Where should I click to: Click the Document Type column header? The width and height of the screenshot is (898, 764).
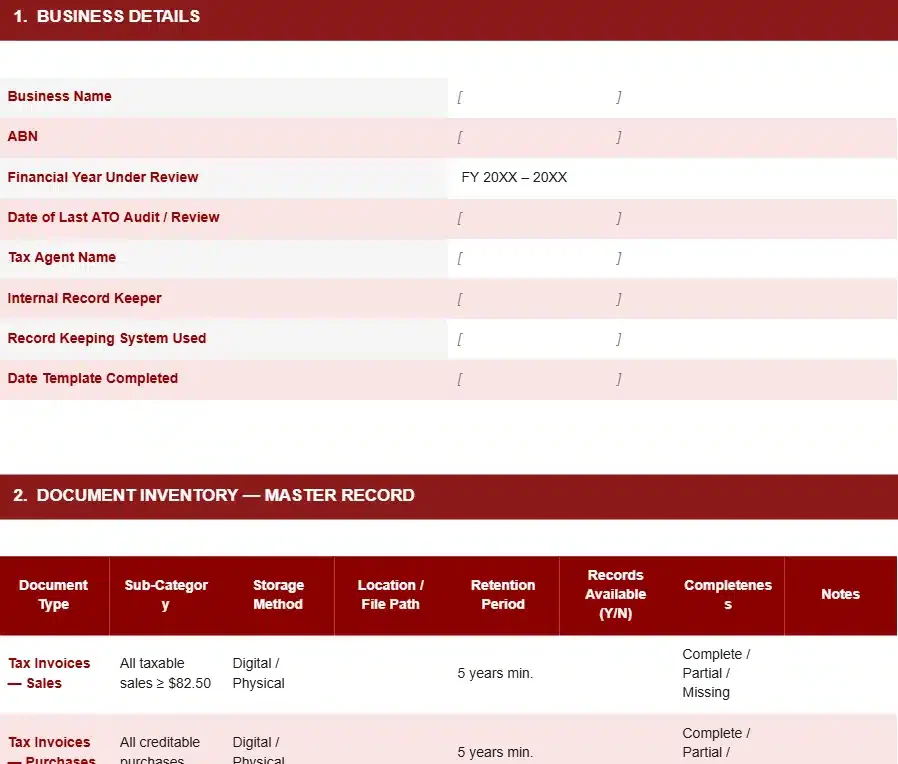coord(54,594)
